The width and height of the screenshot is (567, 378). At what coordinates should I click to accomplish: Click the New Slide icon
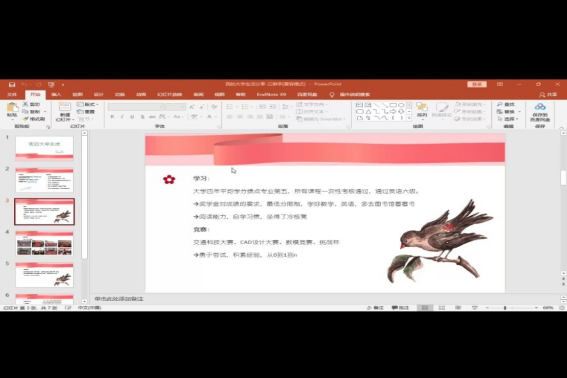pos(65,107)
